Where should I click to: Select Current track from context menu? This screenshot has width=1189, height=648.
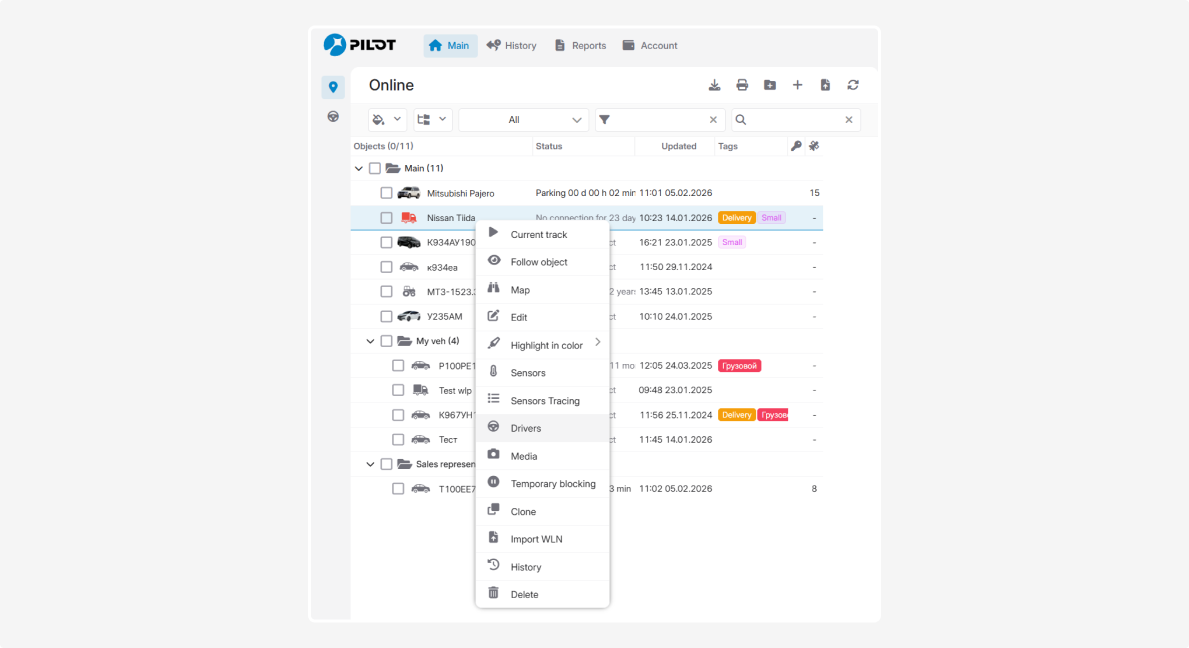[x=539, y=235]
